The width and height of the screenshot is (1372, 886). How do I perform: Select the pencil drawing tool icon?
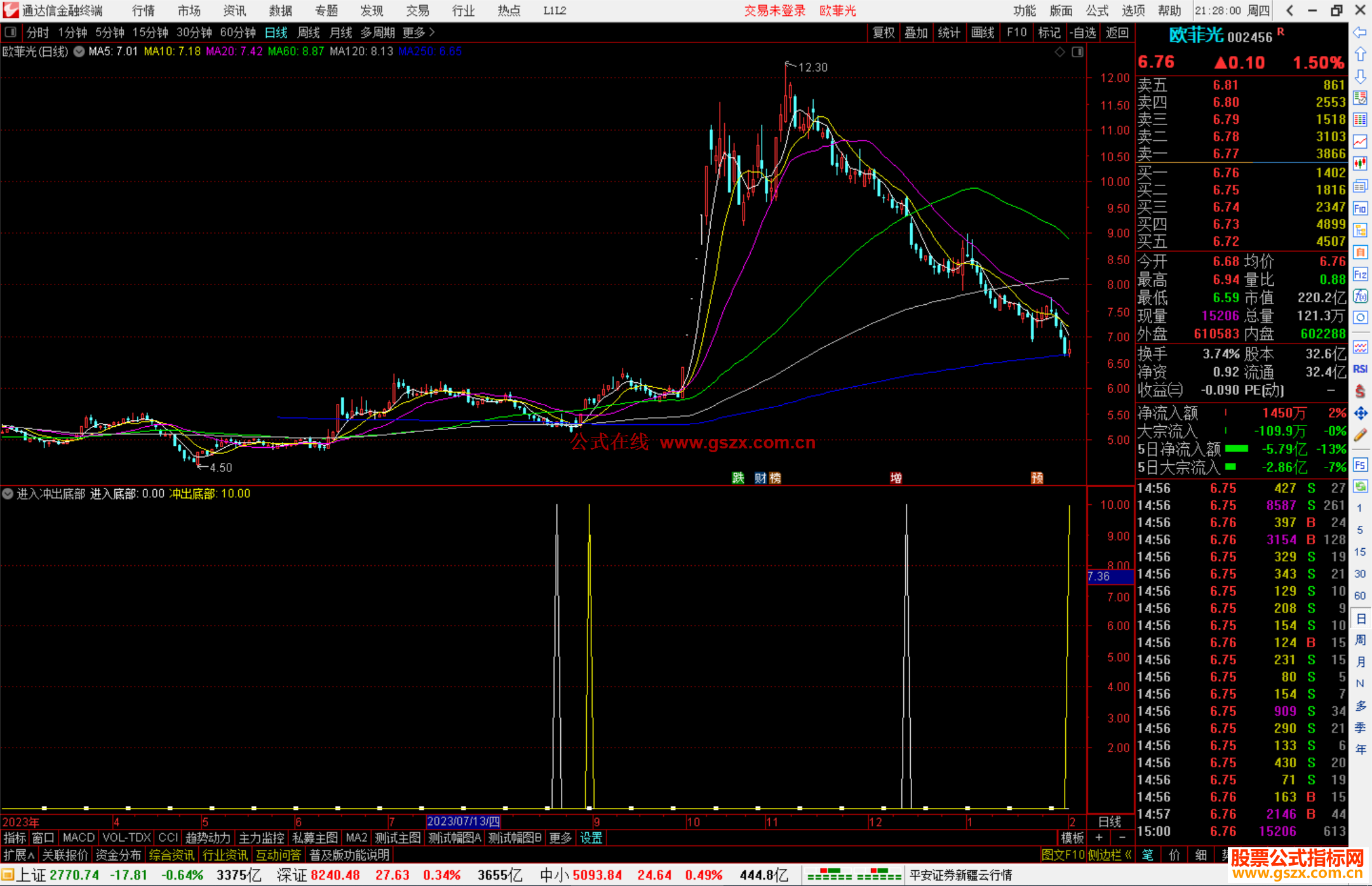click(1360, 435)
